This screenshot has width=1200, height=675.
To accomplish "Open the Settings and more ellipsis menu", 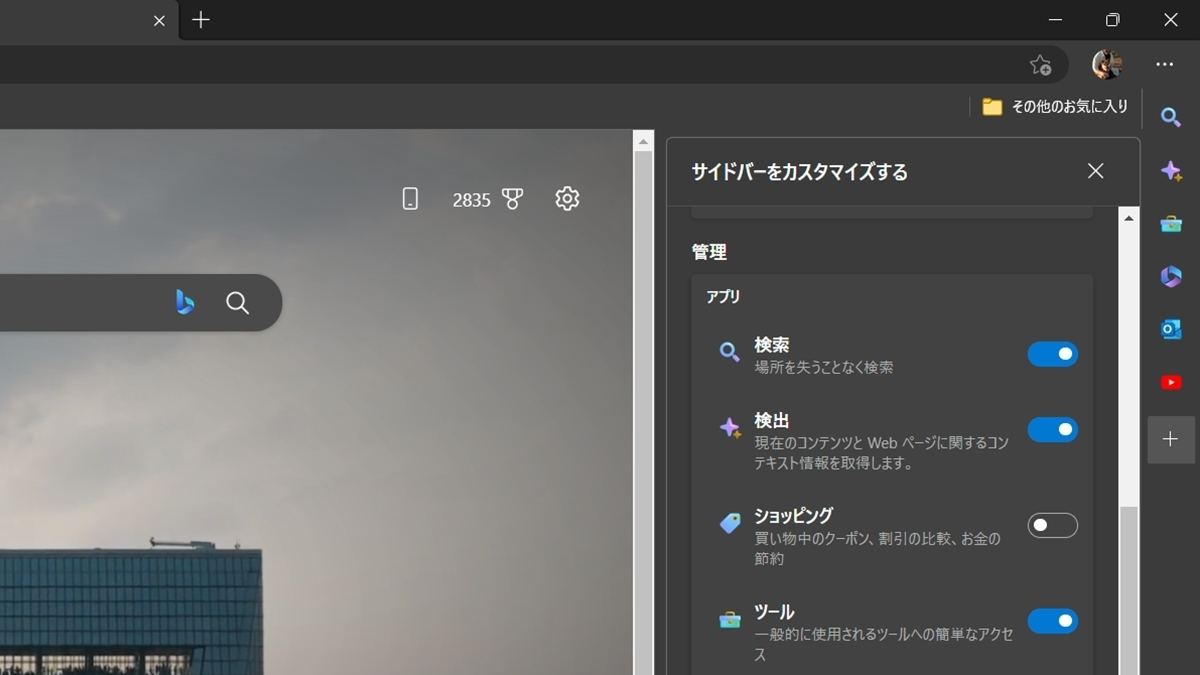I will pyautogui.click(x=1164, y=65).
